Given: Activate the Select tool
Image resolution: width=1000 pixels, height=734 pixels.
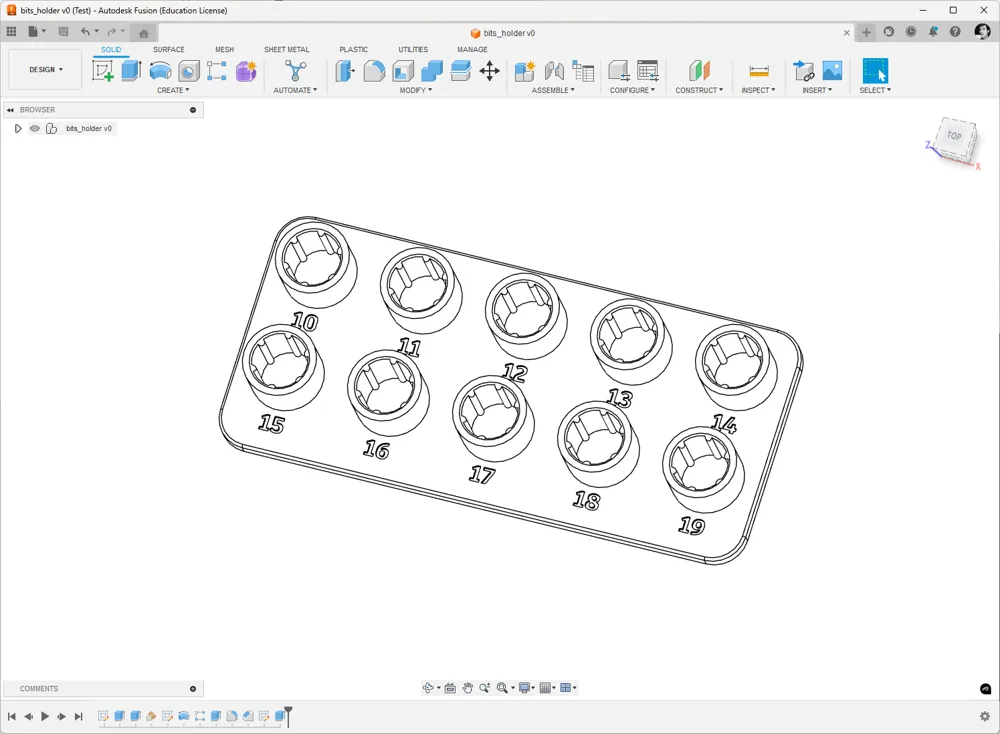Looking at the screenshot, I should pyautogui.click(x=875, y=71).
